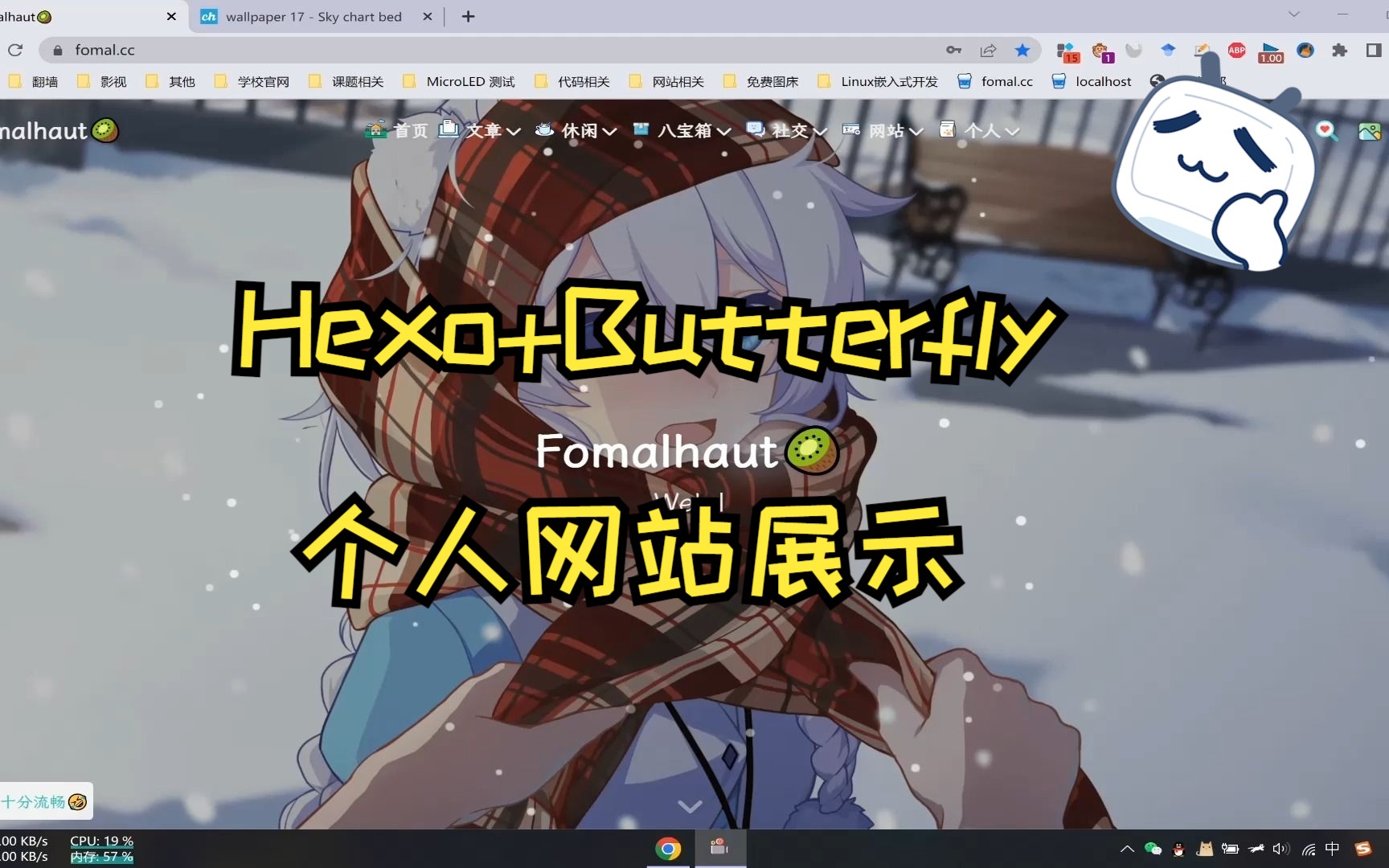This screenshot has width=1389, height=868.
Task: Open Chrome from the taskbar
Action: click(x=668, y=849)
